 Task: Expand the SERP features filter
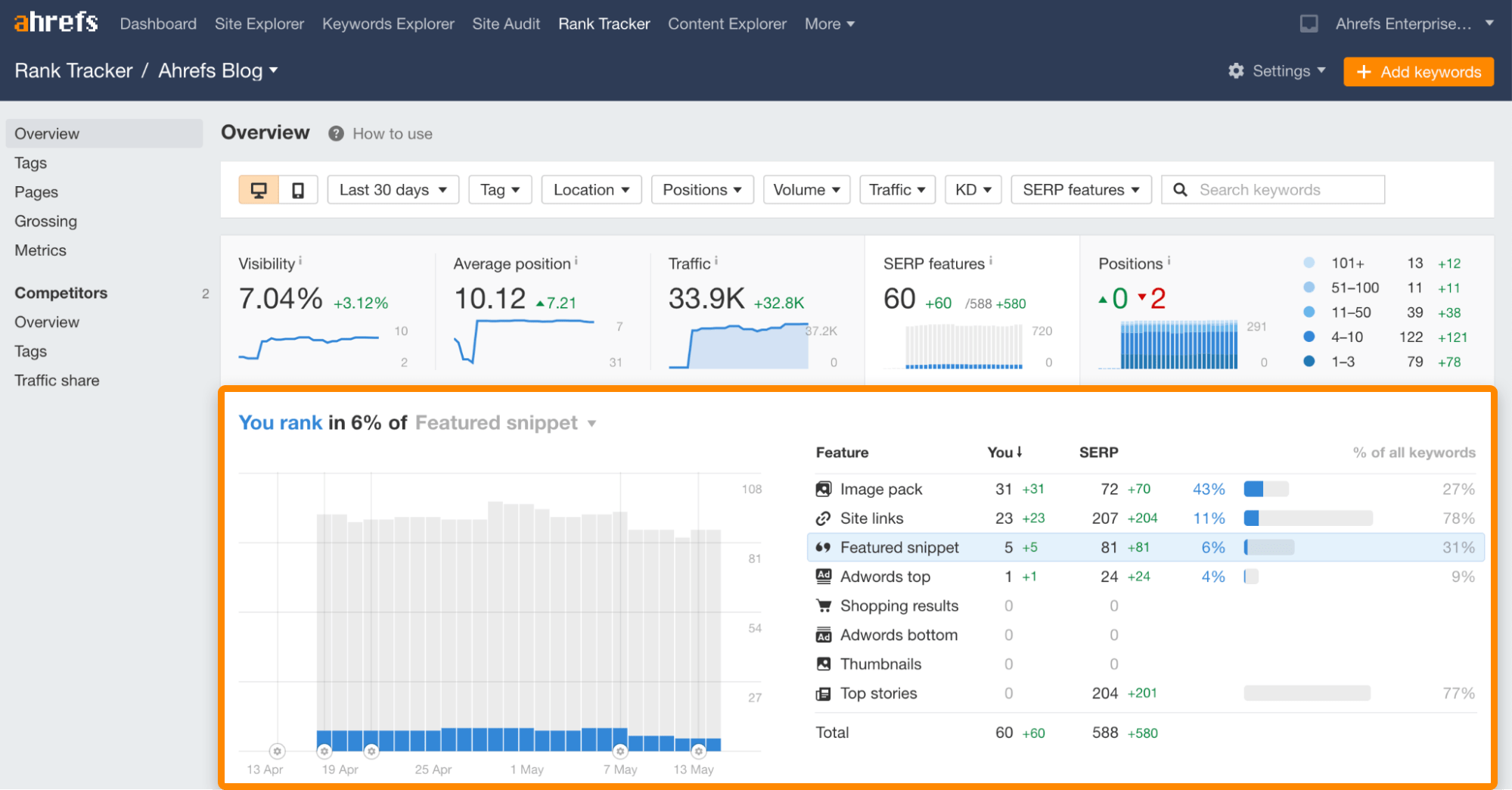coord(1080,190)
